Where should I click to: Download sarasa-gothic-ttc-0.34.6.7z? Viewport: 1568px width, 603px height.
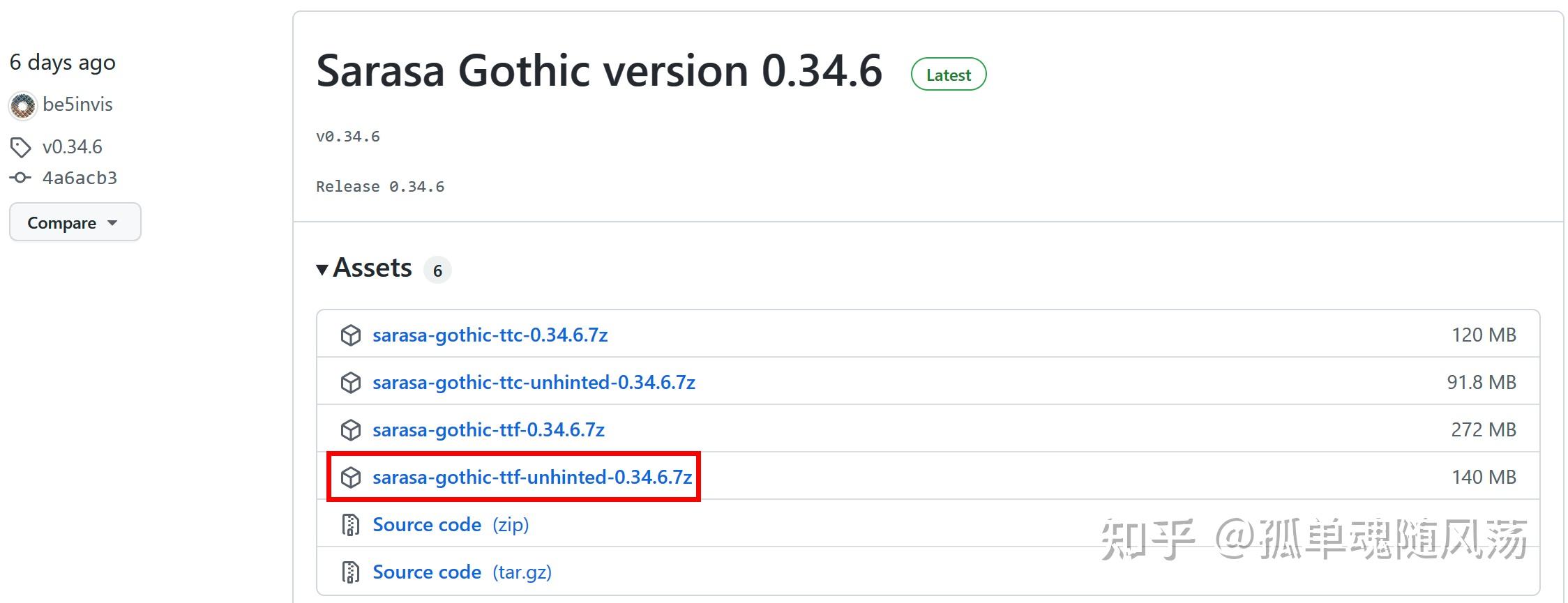(490, 335)
